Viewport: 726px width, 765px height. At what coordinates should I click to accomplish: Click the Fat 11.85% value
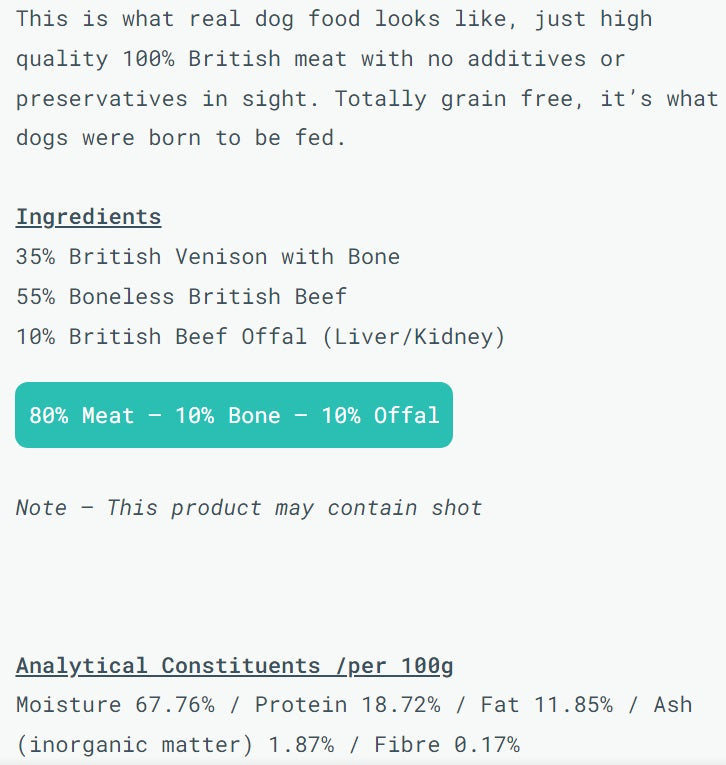tap(546, 705)
